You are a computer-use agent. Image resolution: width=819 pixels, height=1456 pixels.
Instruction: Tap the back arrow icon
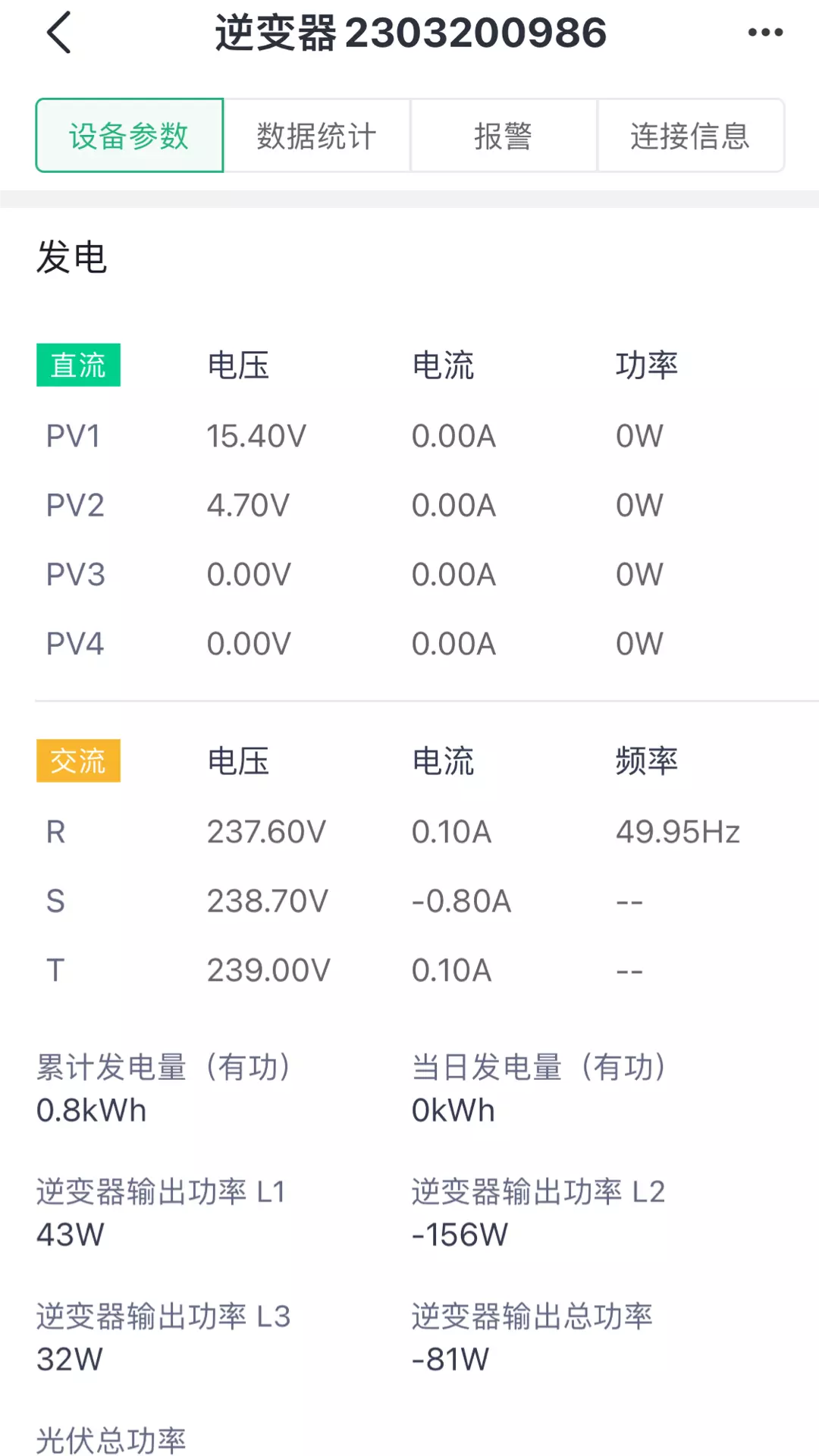pos(59,33)
